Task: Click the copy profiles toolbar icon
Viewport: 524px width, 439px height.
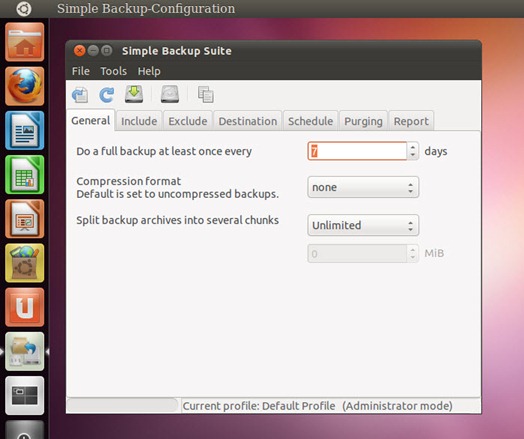Action: 206,95
